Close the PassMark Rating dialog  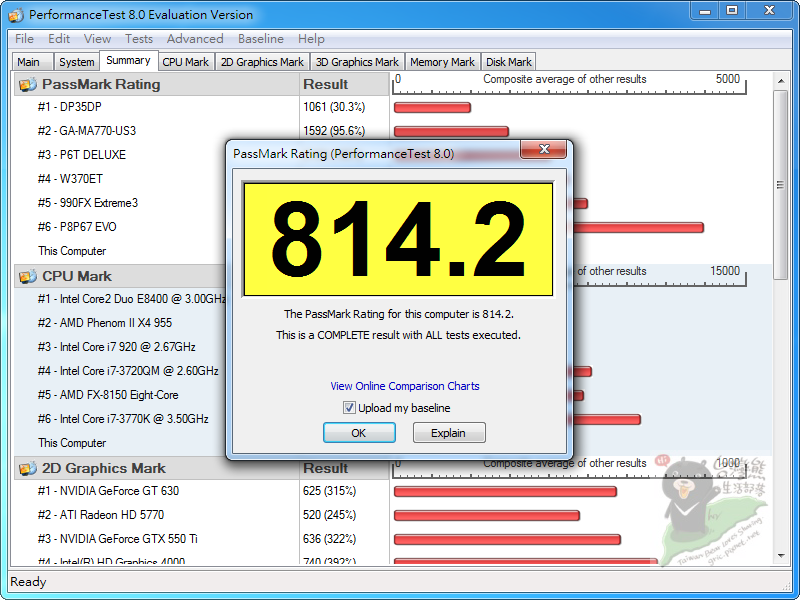click(x=544, y=149)
